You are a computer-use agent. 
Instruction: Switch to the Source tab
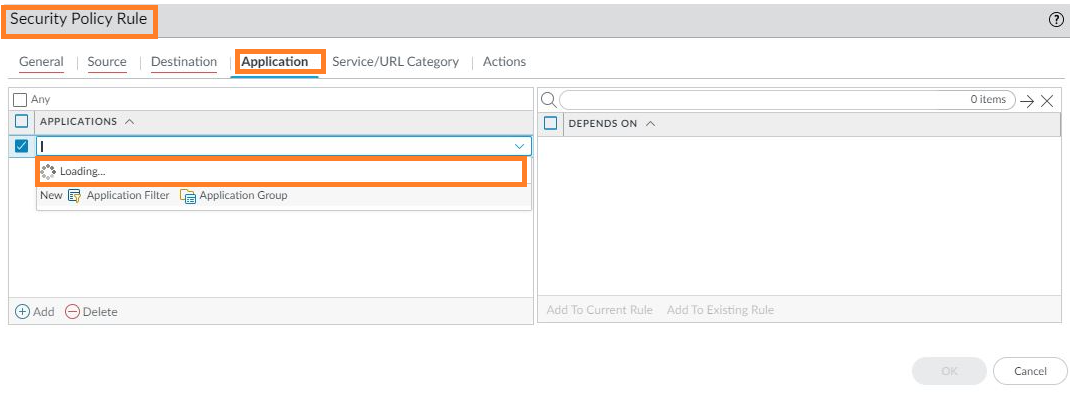point(107,62)
